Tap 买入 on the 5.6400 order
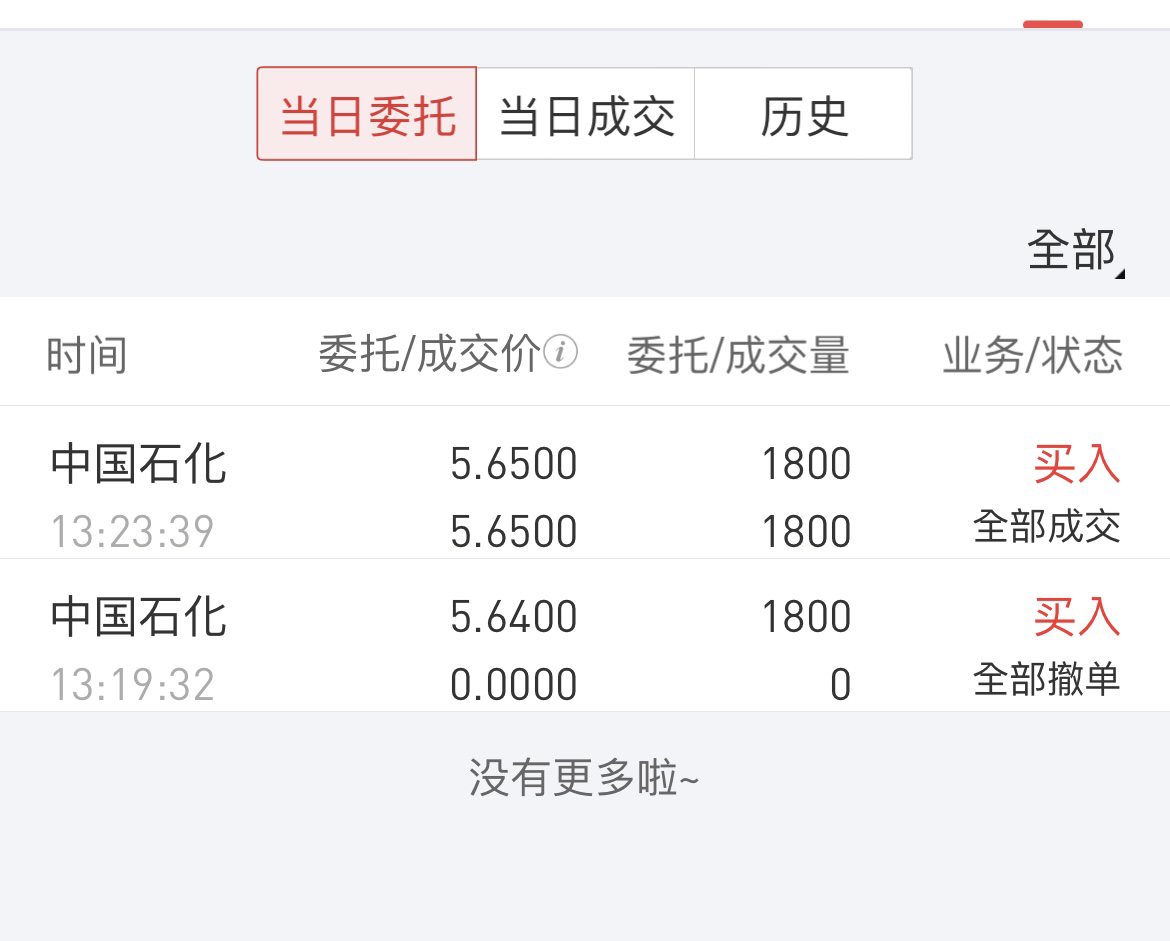This screenshot has height=941, width=1170. 1077,616
